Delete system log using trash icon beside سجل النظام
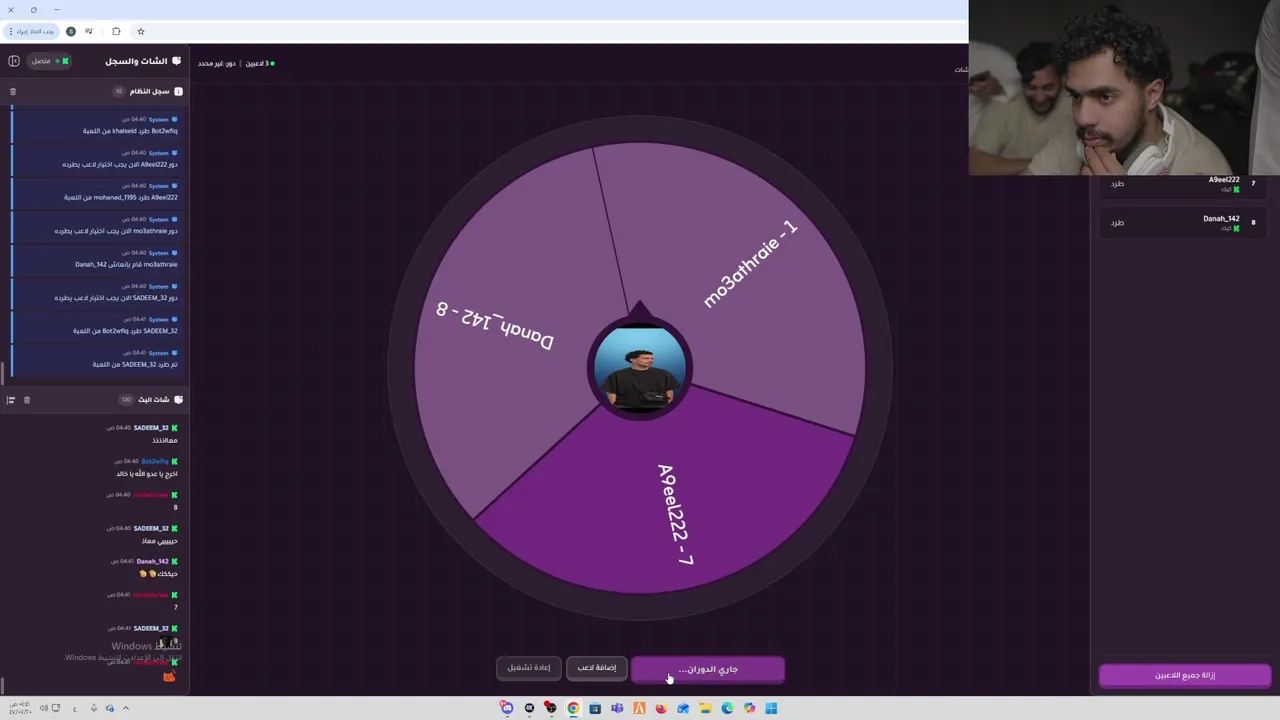The height and width of the screenshot is (720, 1280). pyautogui.click(x=13, y=91)
